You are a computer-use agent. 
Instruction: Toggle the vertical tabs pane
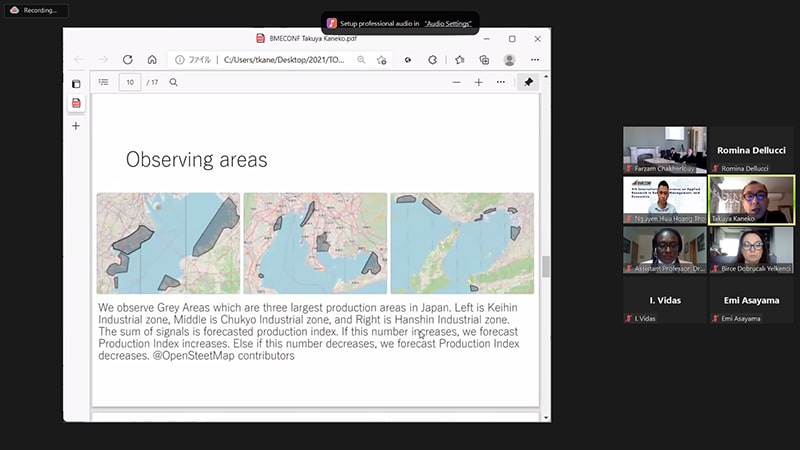click(x=76, y=84)
